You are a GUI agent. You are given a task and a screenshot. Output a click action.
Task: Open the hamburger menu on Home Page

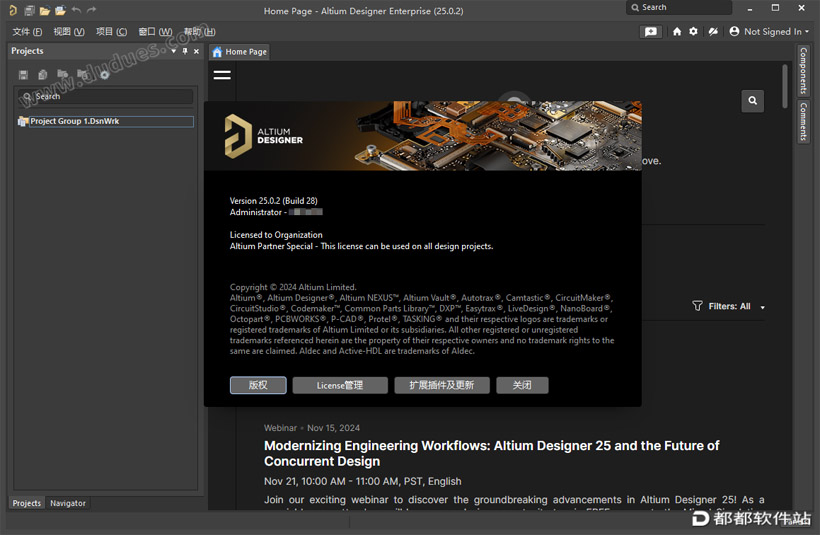click(x=222, y=75)
